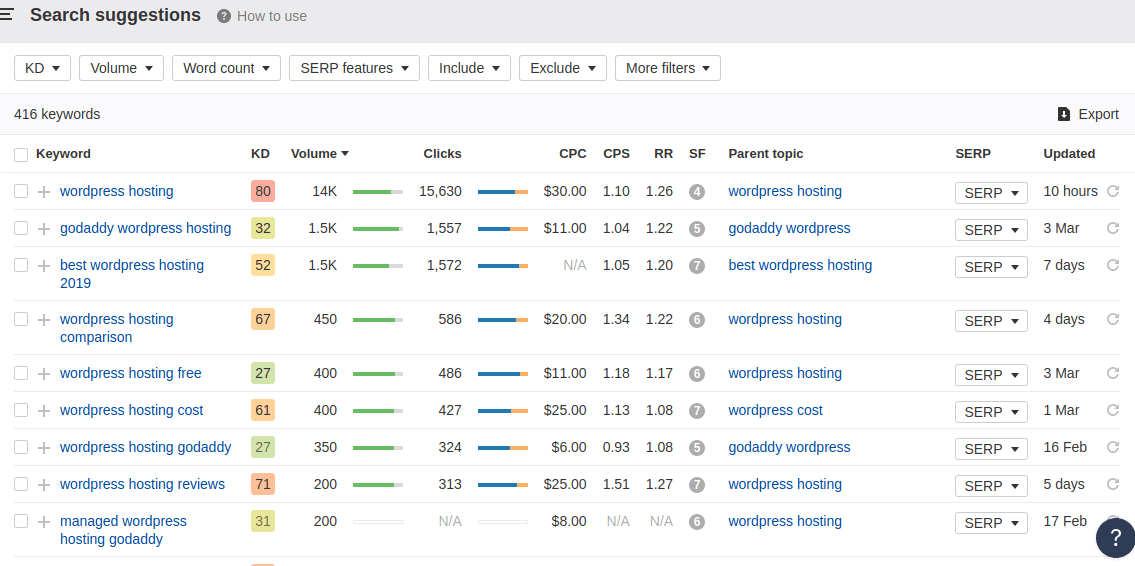The width and height of the screenshot is (1135, 566).
Task: Refresh godaddy wordpress hosting row data
Action: pos(1113,228)
